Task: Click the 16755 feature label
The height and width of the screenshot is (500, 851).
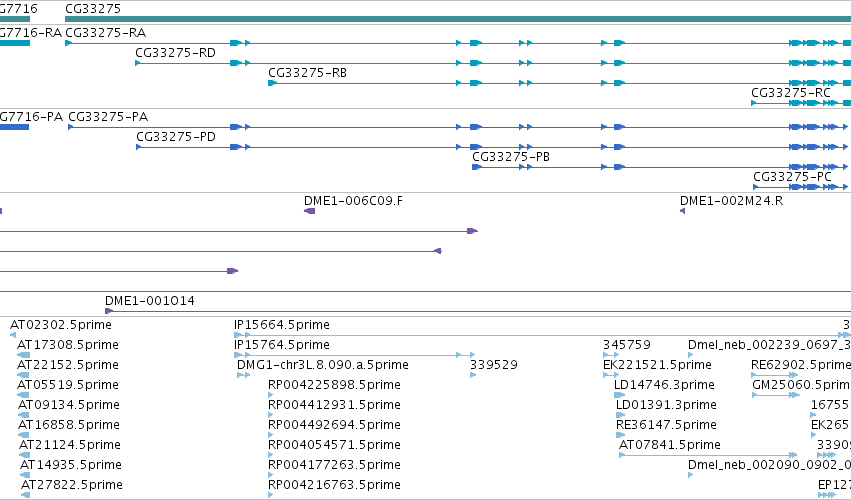Action: pyautogui.click(x=829, y=405)
